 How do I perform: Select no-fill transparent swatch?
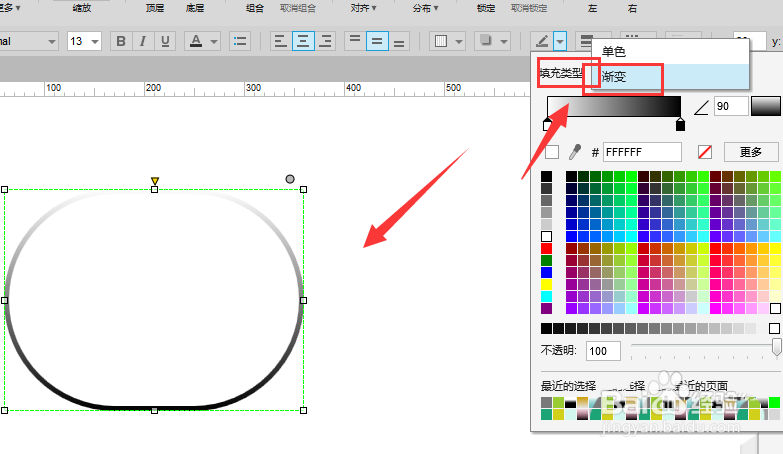click(705, 152)
